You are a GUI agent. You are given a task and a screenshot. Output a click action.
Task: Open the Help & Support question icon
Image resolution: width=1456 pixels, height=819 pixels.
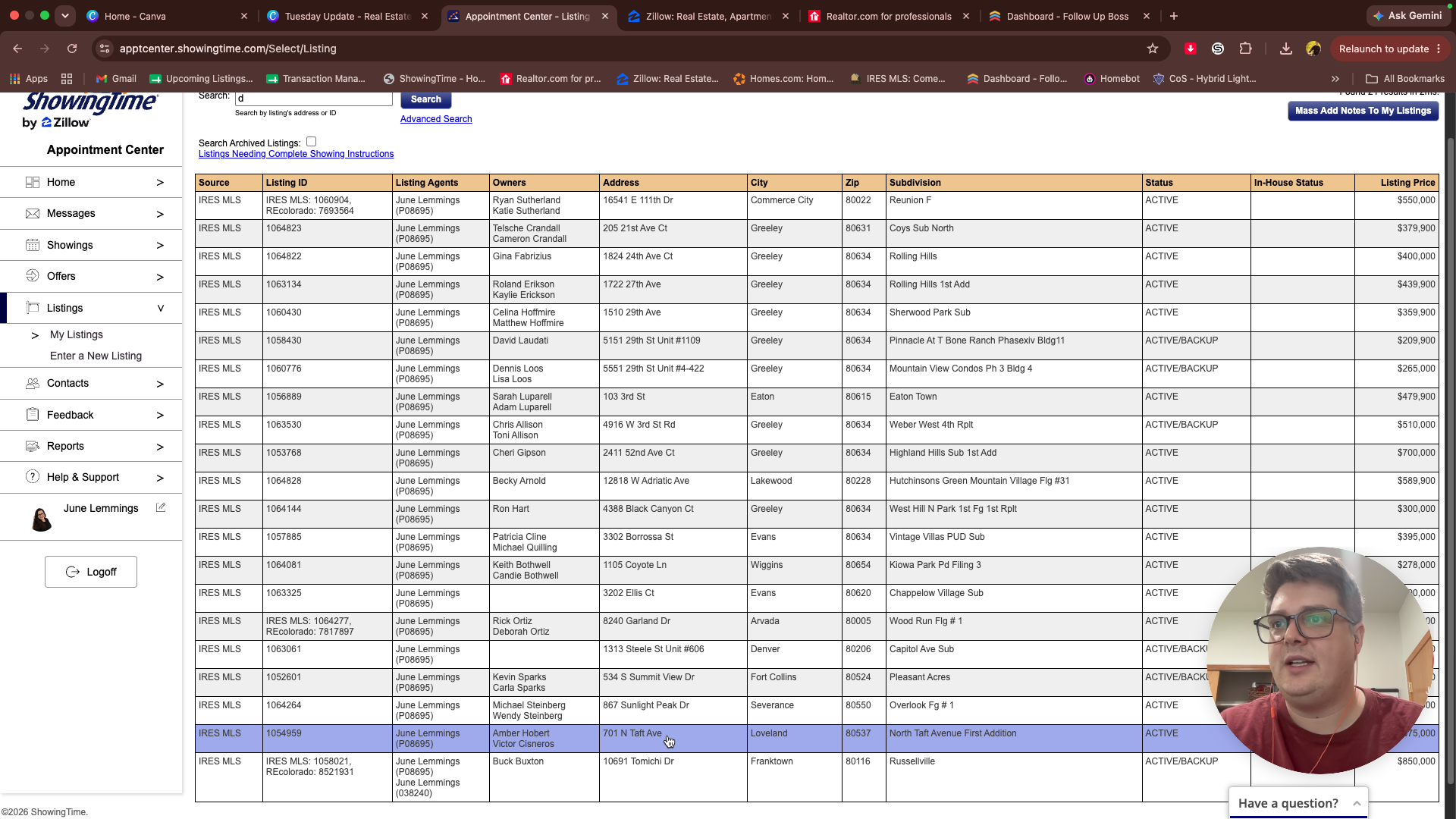coord(33,477)
